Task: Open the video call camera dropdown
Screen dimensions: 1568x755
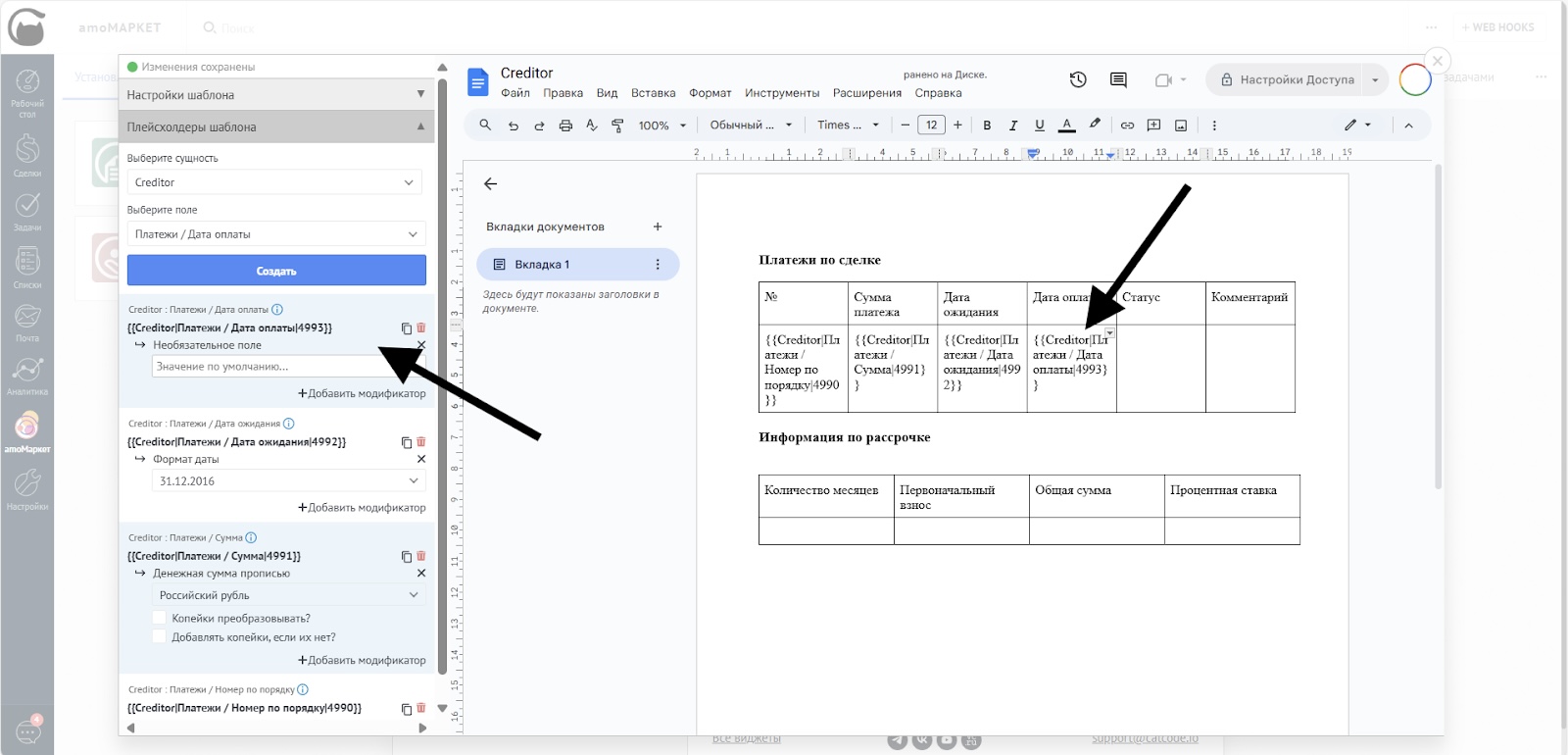Action: point(1170,80)
